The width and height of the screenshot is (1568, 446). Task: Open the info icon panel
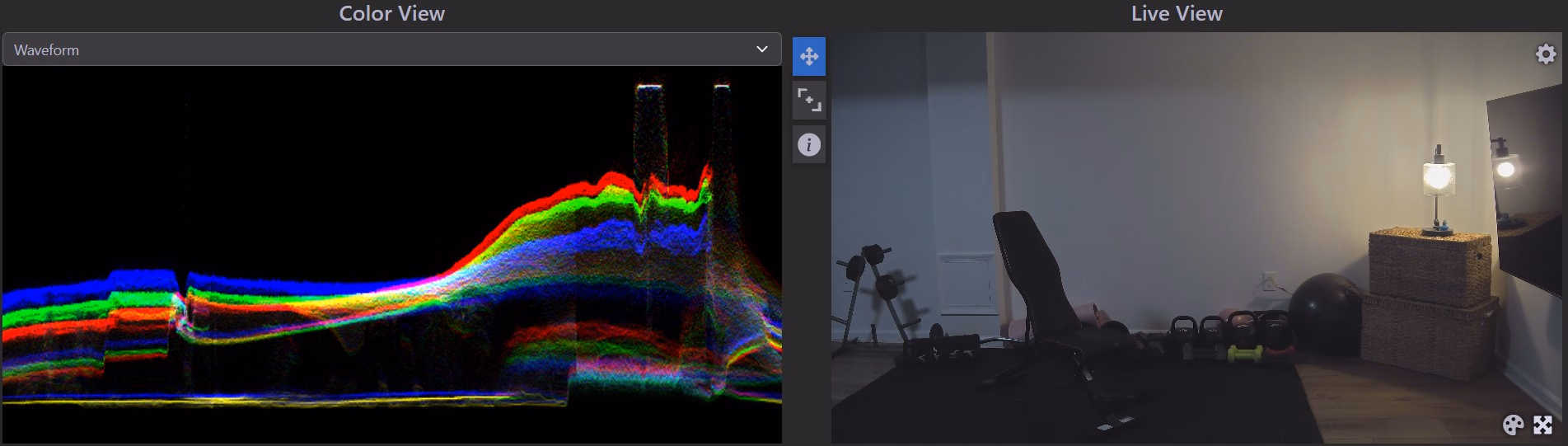click(809, 145)
